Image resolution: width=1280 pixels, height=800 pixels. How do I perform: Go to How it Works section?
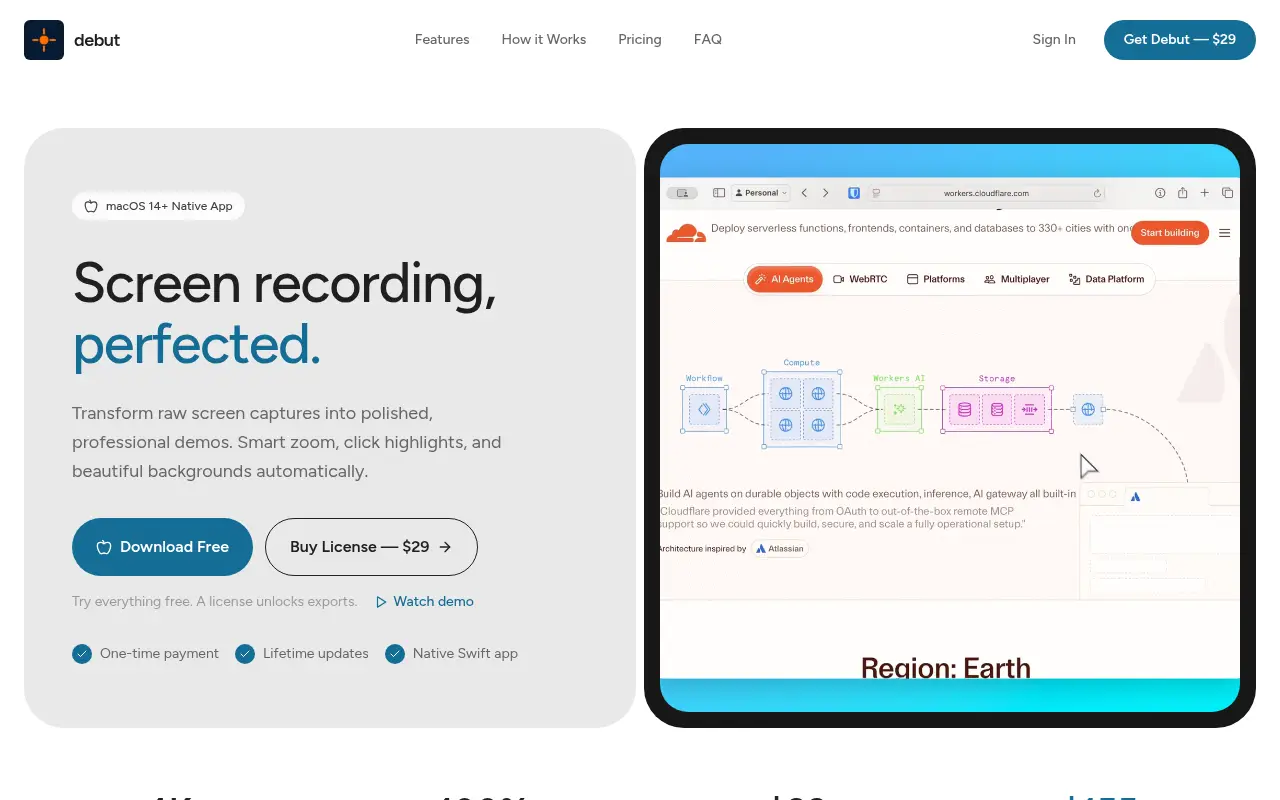[x=544, y=40]
